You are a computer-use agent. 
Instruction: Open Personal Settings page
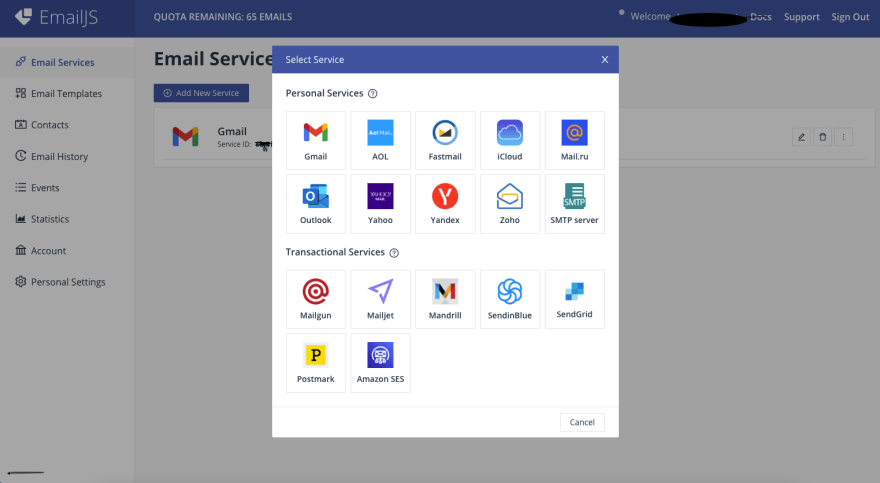pos(67,282)
